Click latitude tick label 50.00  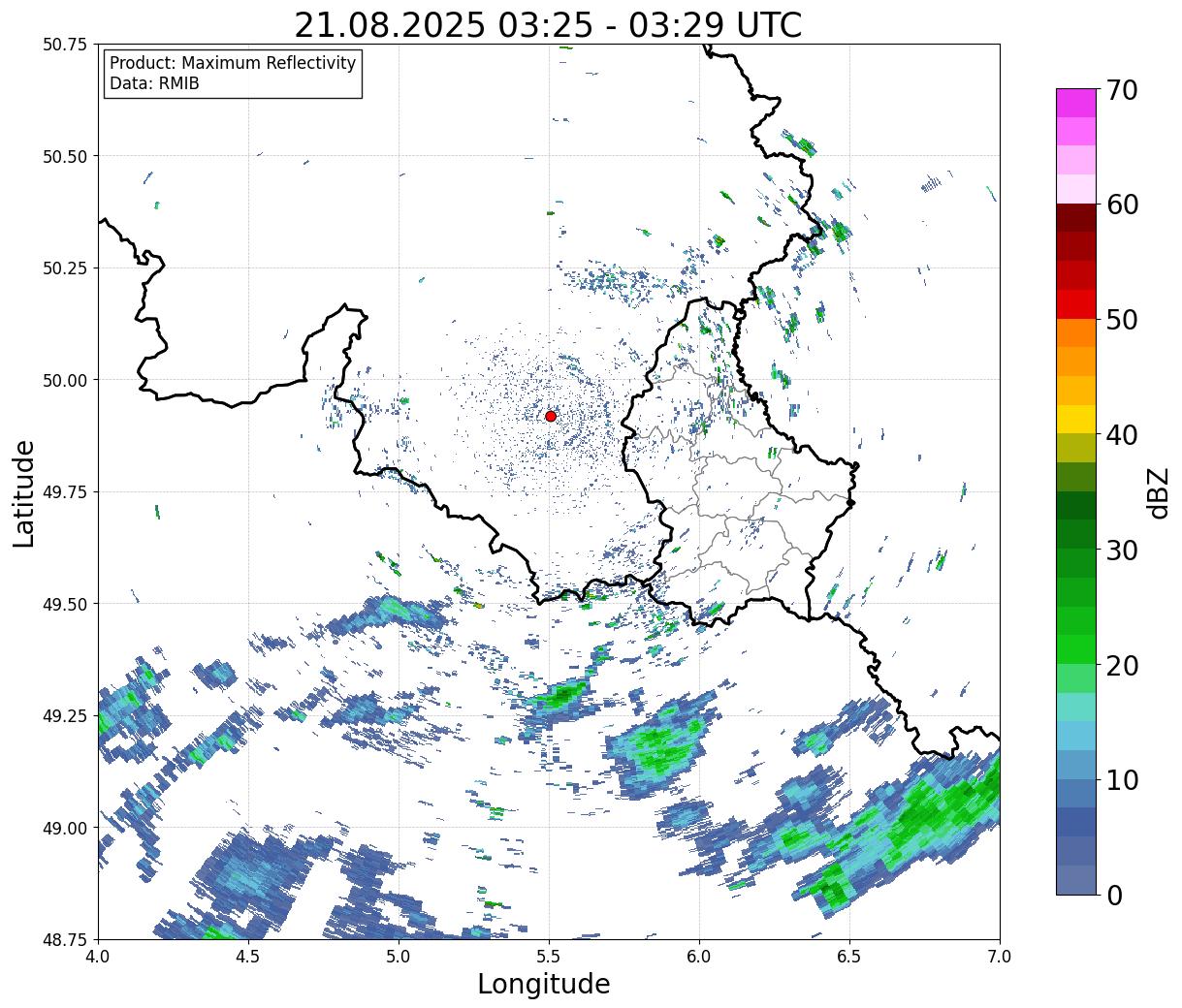point(65,380)
